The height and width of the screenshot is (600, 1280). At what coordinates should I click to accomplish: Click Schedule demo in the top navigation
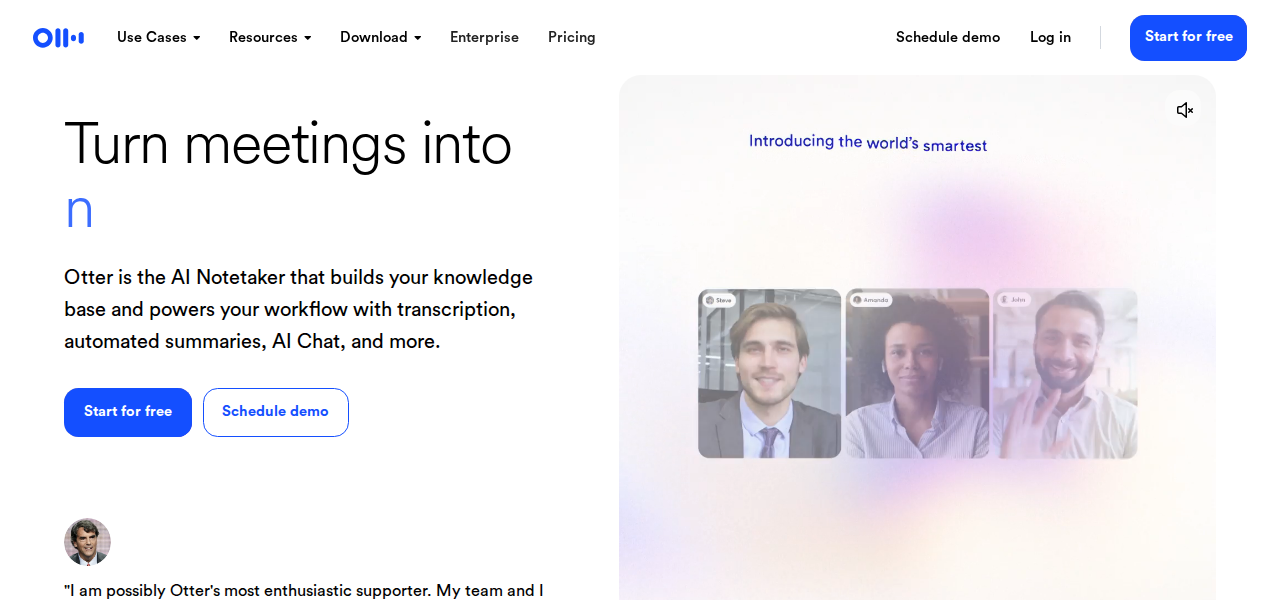point(947,37)
